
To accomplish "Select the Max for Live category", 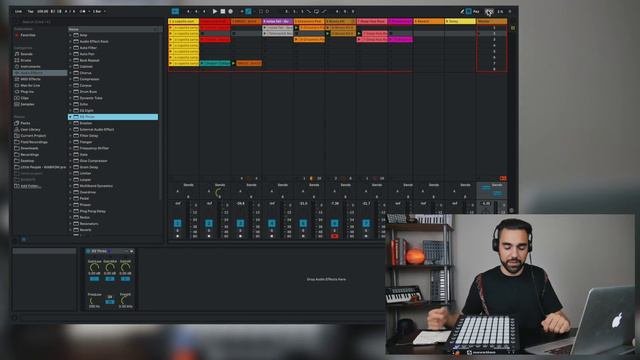I will 30,85.
